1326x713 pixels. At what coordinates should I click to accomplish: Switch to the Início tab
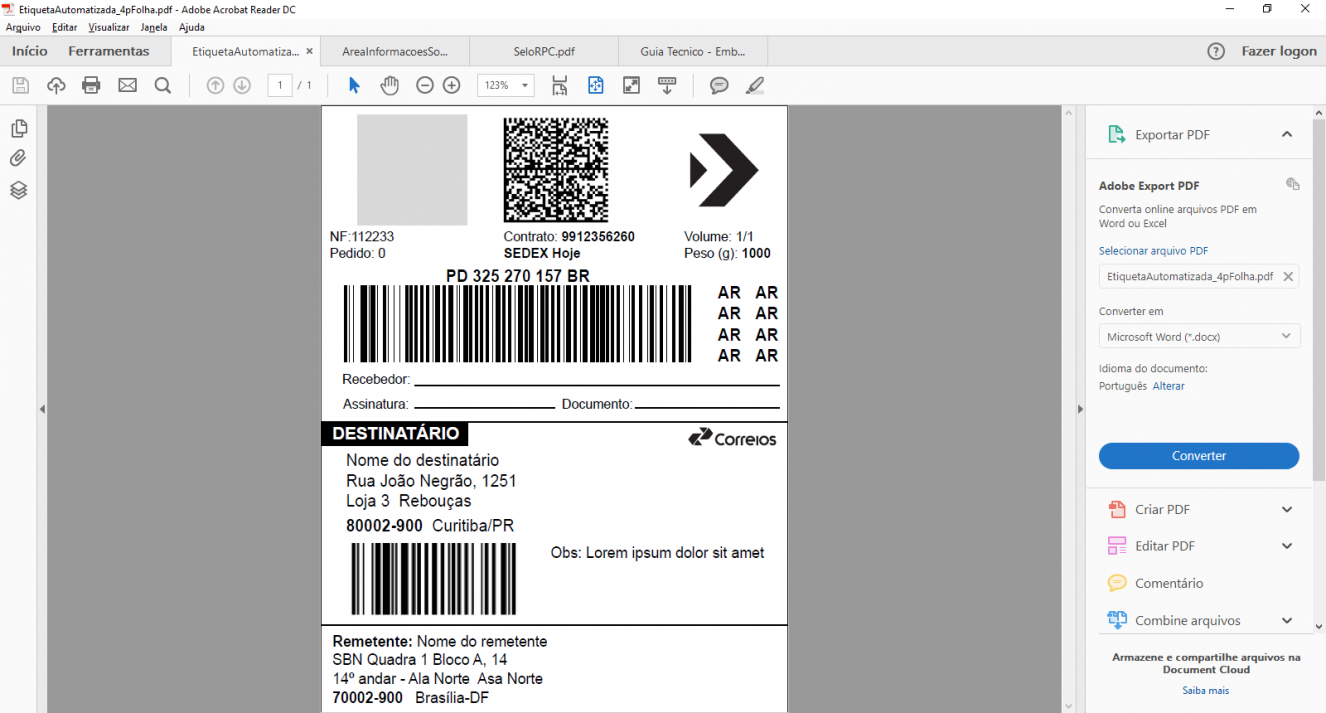(30, 51)
